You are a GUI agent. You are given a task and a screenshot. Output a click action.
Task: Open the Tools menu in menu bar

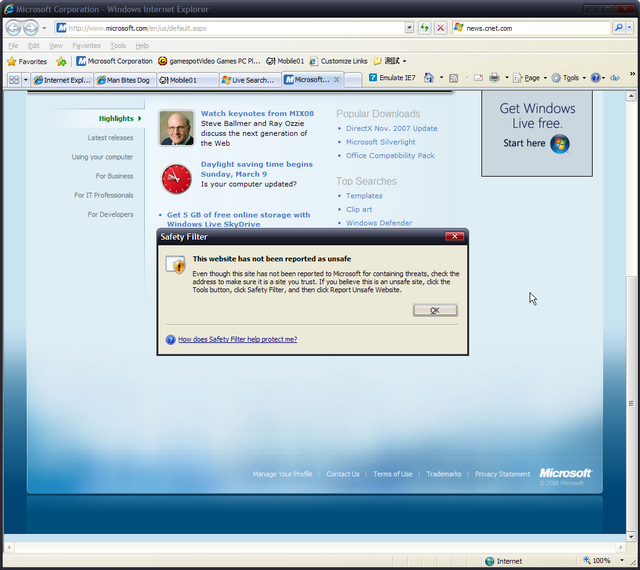click(x=118, y=46)
